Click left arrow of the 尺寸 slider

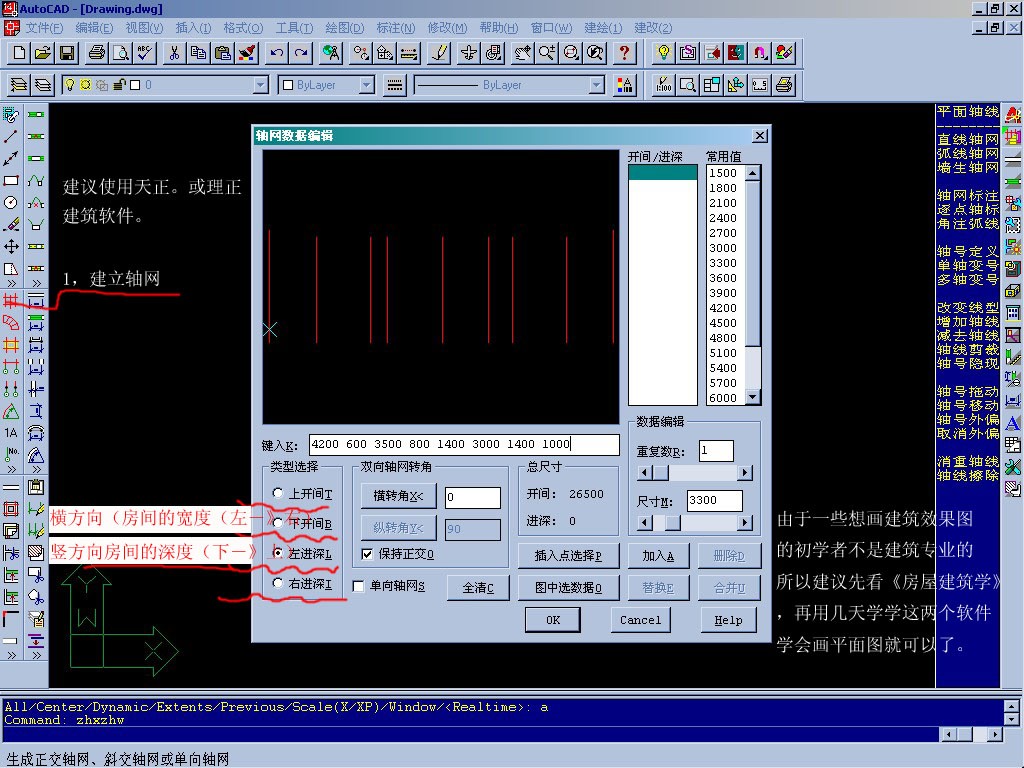644,522
